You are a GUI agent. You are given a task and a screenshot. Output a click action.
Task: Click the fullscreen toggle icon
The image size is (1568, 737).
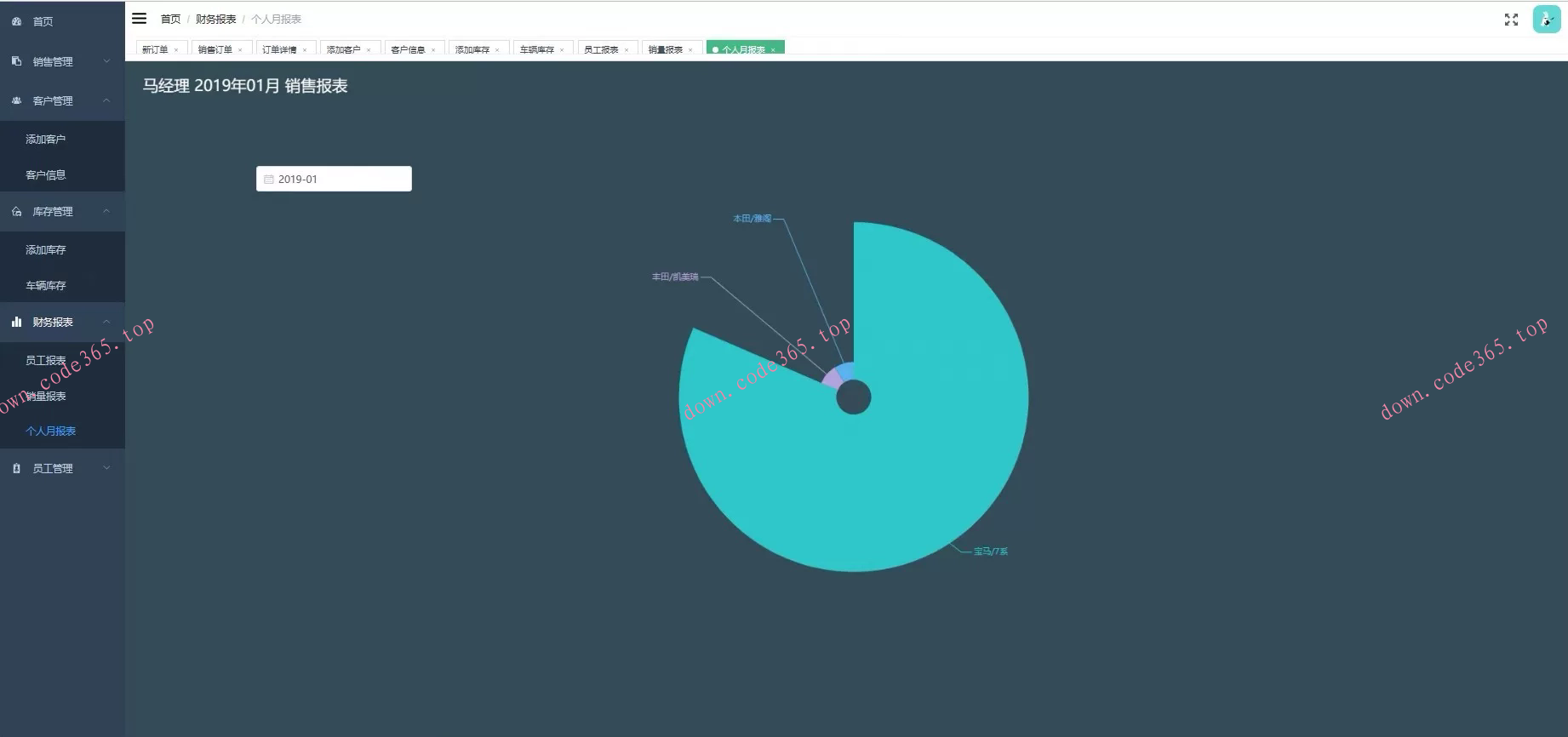1511,20
